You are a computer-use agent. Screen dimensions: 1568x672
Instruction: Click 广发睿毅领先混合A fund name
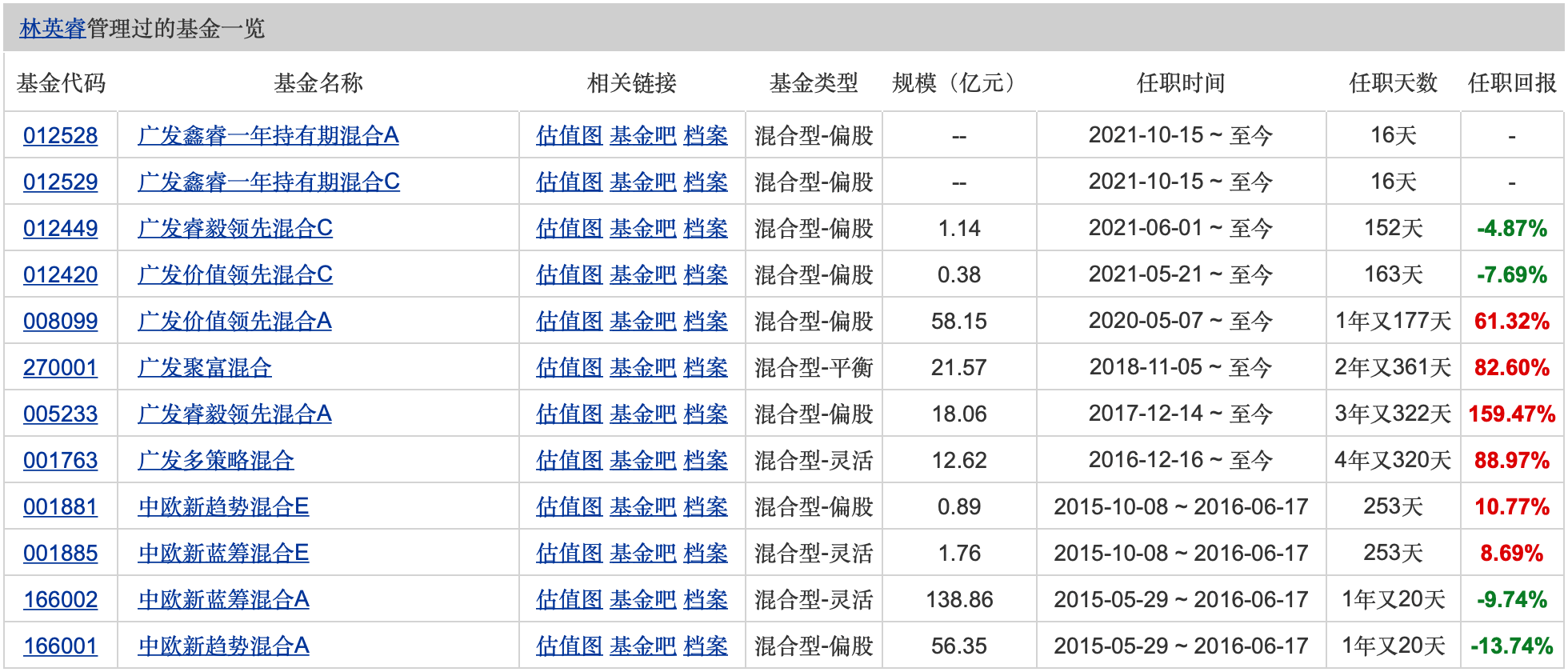coord(234,414)
